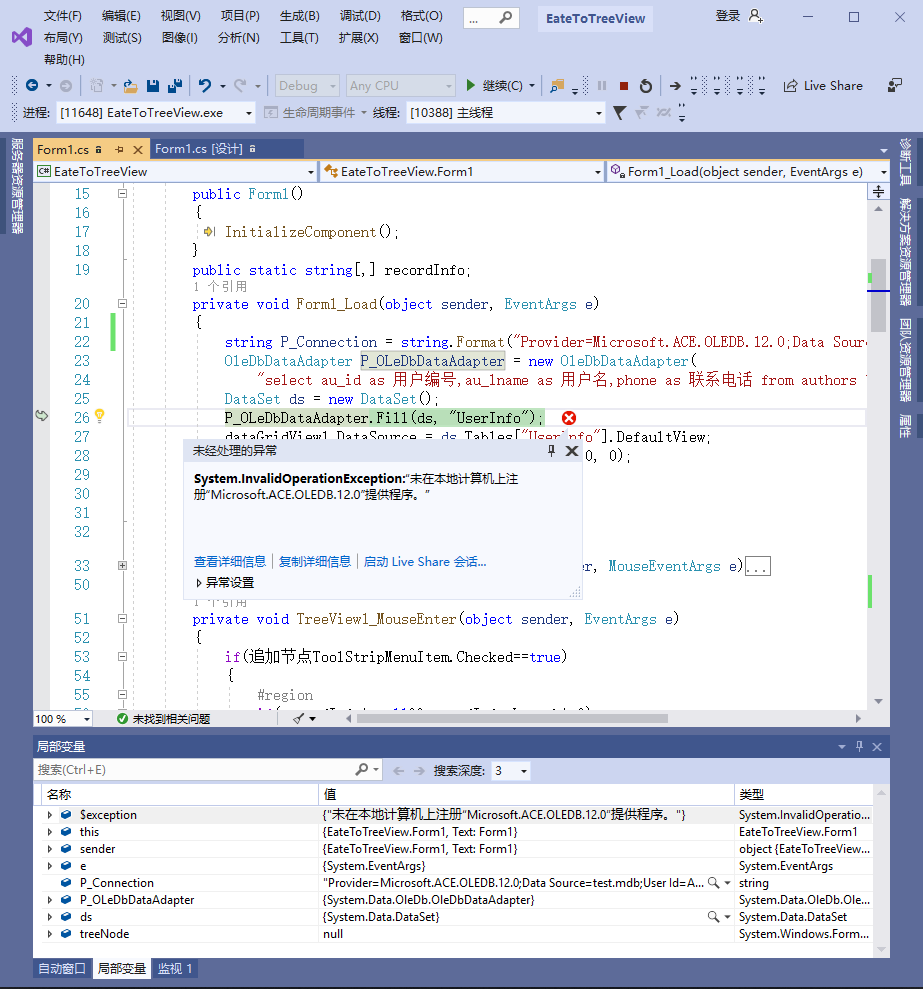
Task: Click the Locals search magnifier icon
Action: pos(362,770)
